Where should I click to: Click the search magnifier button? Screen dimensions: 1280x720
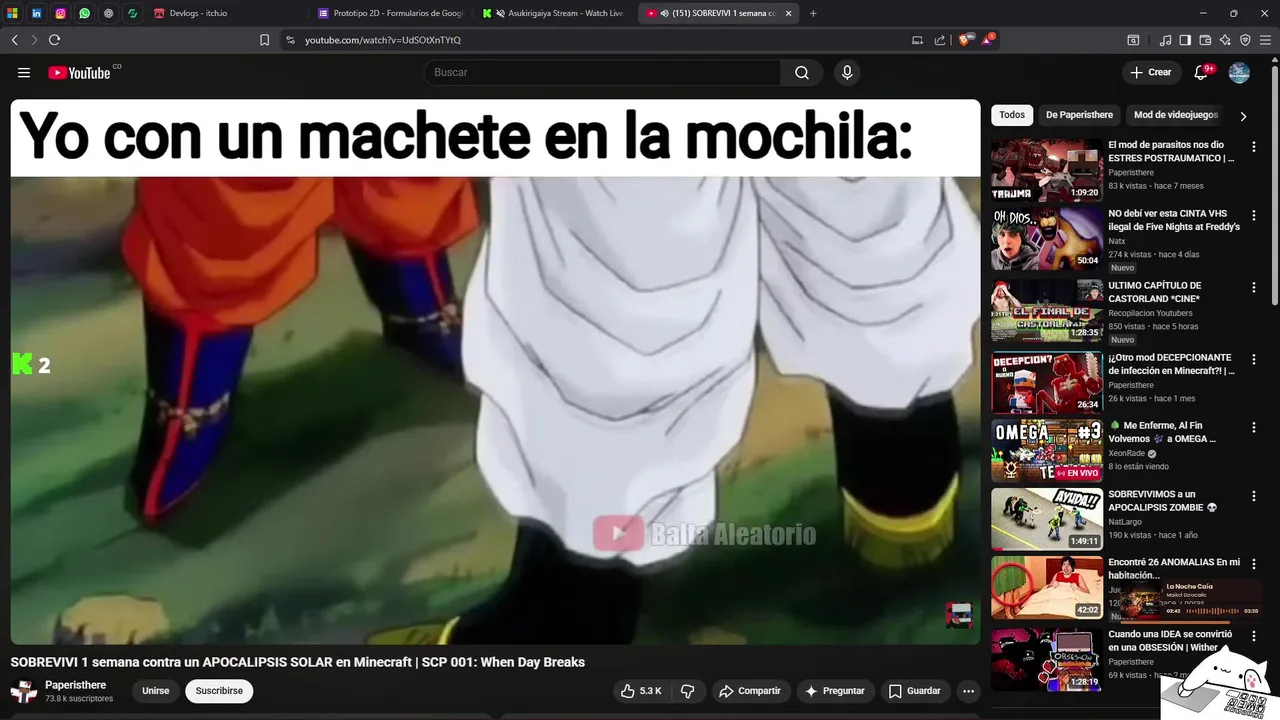pyautogui.click(x=802, y=72)
